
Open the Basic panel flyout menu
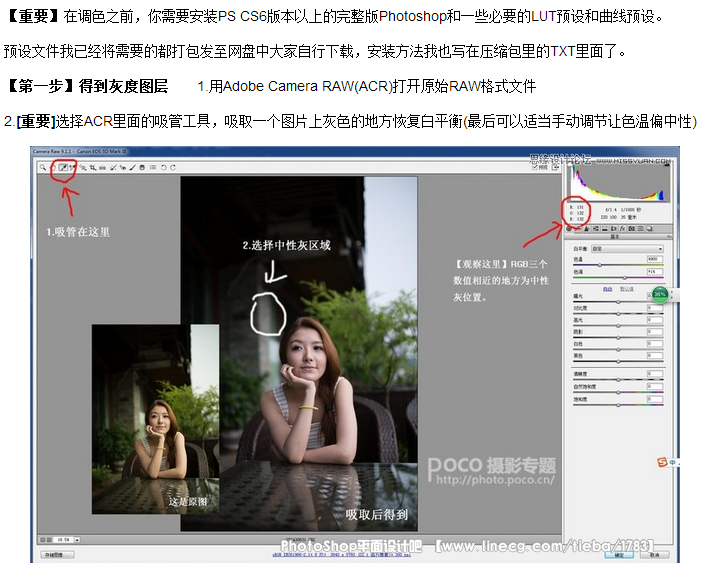(x=670, y=236)
